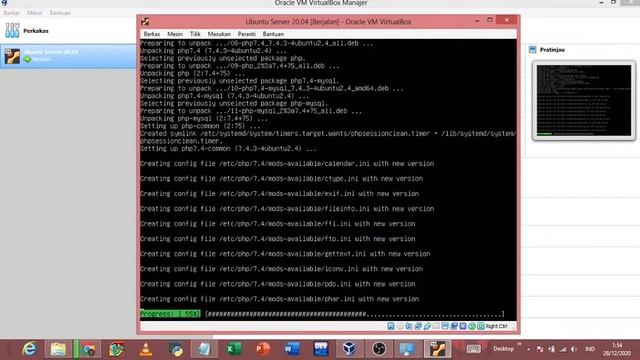Click the Perkakas tools icon
The width and height of the screenshot is (640, 360).
(x=12, y=31)
